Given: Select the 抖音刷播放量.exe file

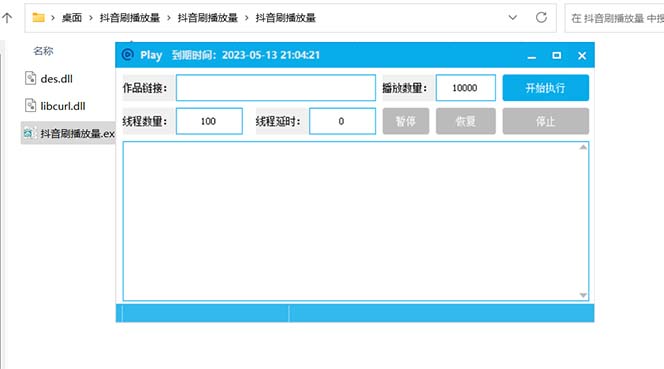Looking at the screenshot, I should point(68,133).
